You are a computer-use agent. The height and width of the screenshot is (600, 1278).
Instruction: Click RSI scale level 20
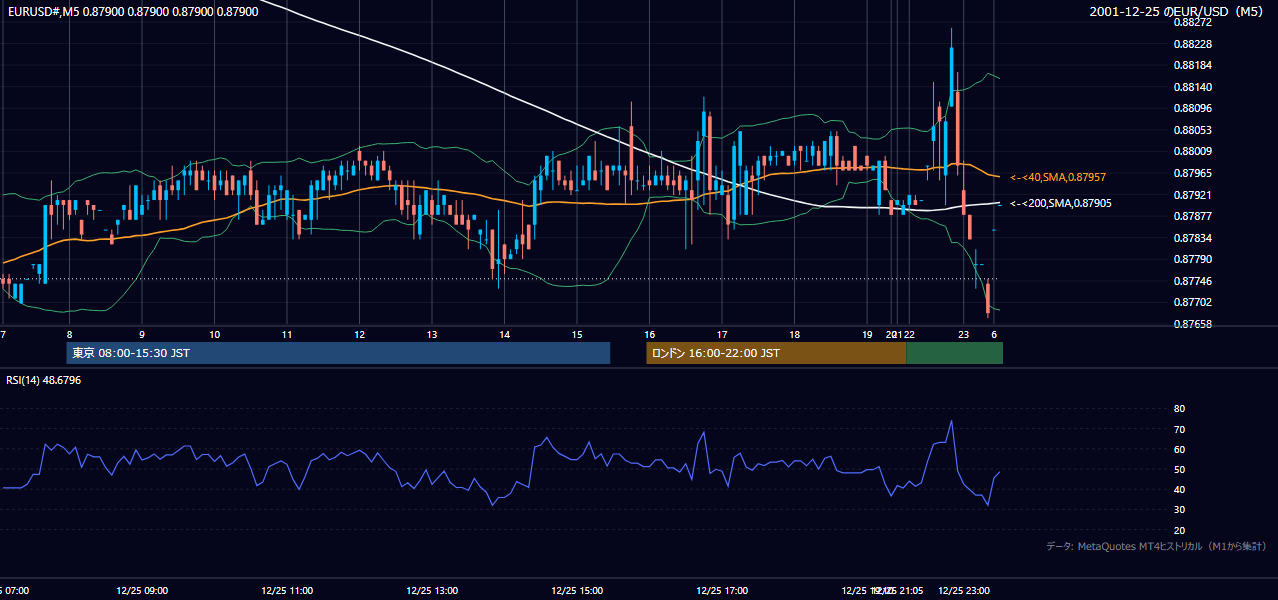tap(1179, 530)
